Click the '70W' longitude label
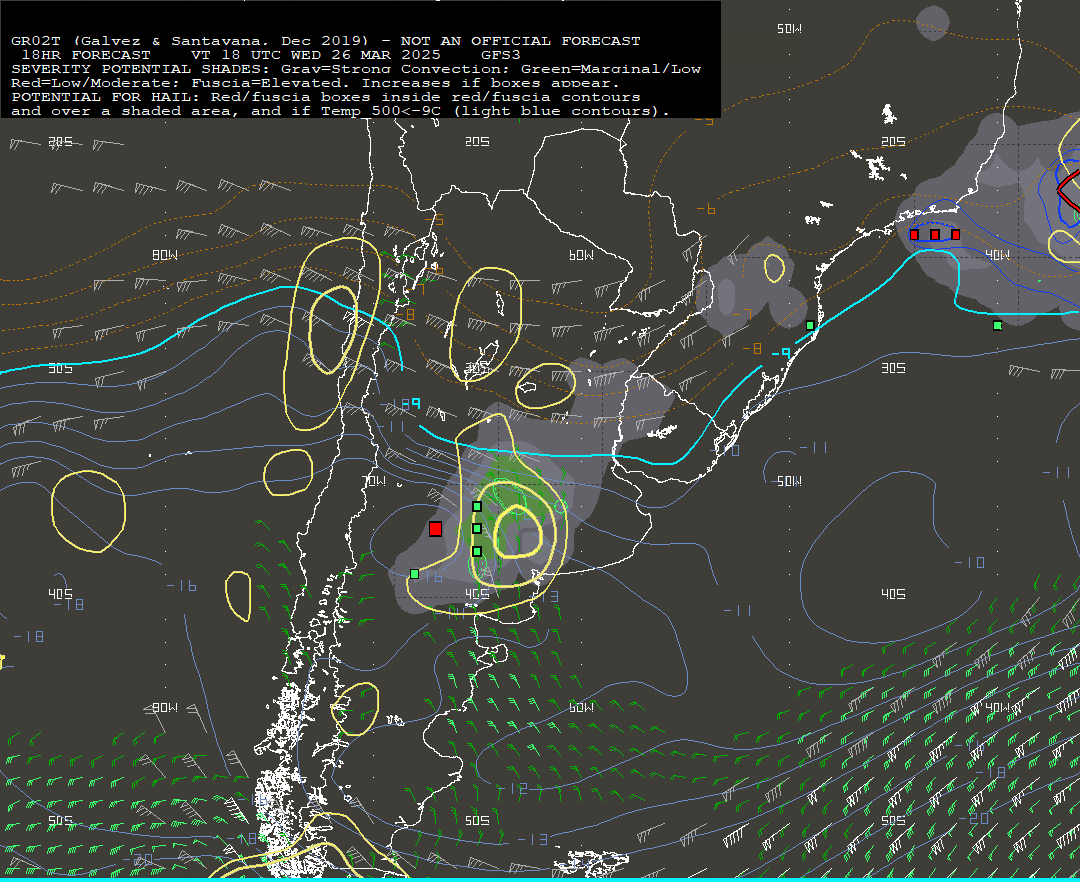 374,481
